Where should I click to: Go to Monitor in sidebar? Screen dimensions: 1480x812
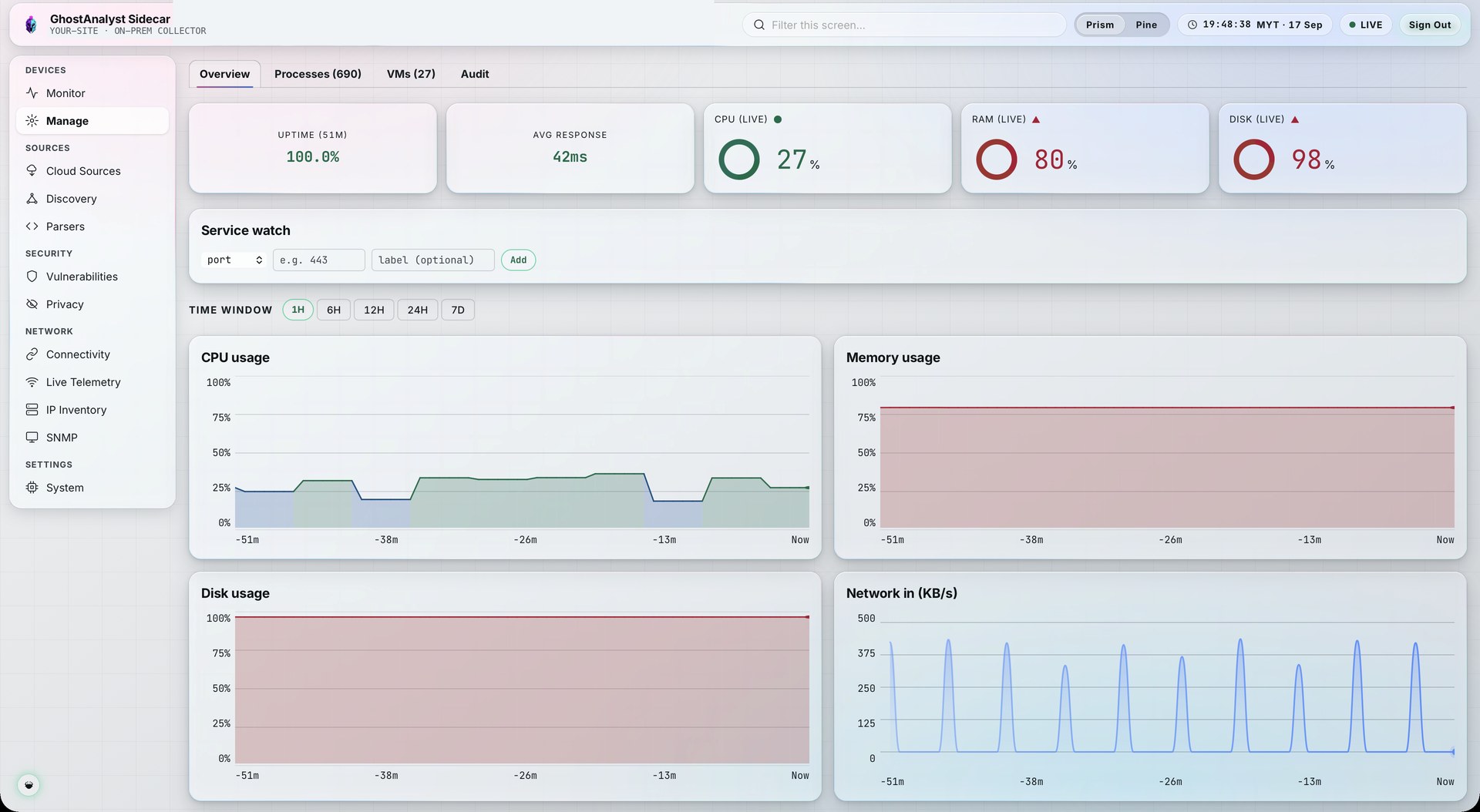click(92, 93)
